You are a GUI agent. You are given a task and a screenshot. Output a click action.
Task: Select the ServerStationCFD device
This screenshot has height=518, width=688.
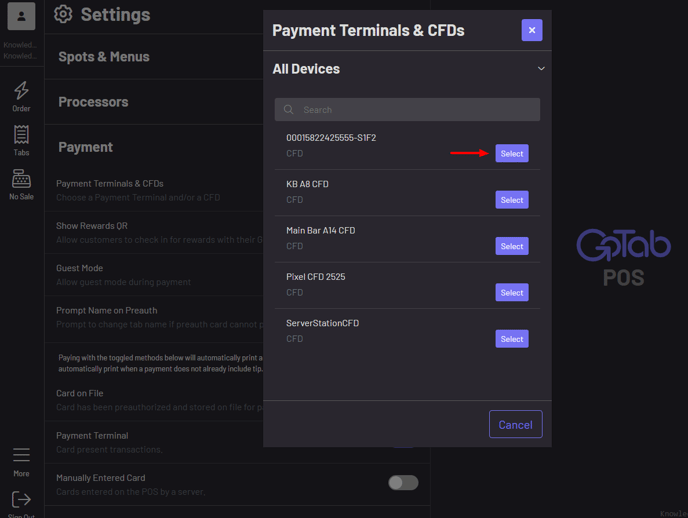point(512,339)
